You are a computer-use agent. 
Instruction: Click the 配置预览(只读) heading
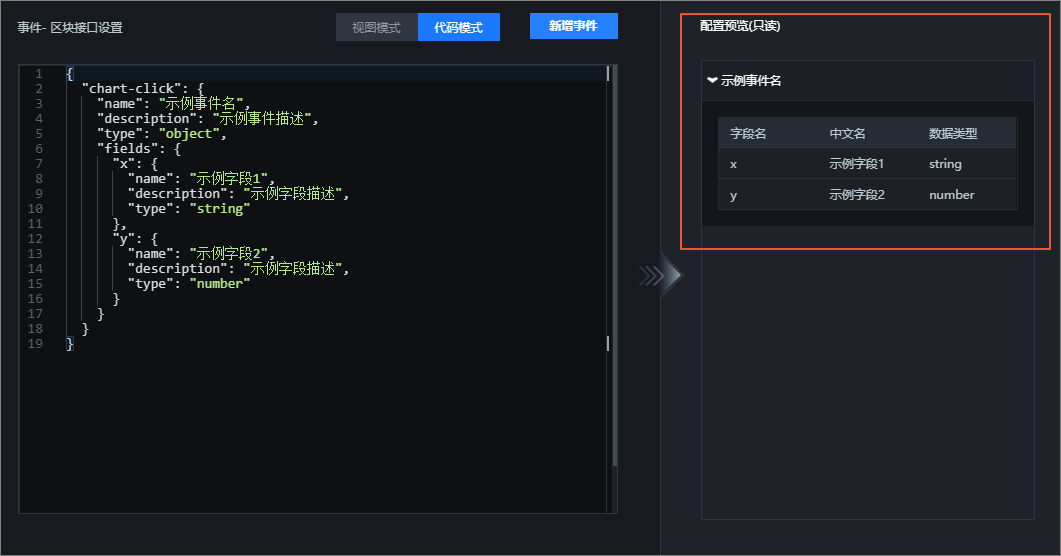coord(740,26)
